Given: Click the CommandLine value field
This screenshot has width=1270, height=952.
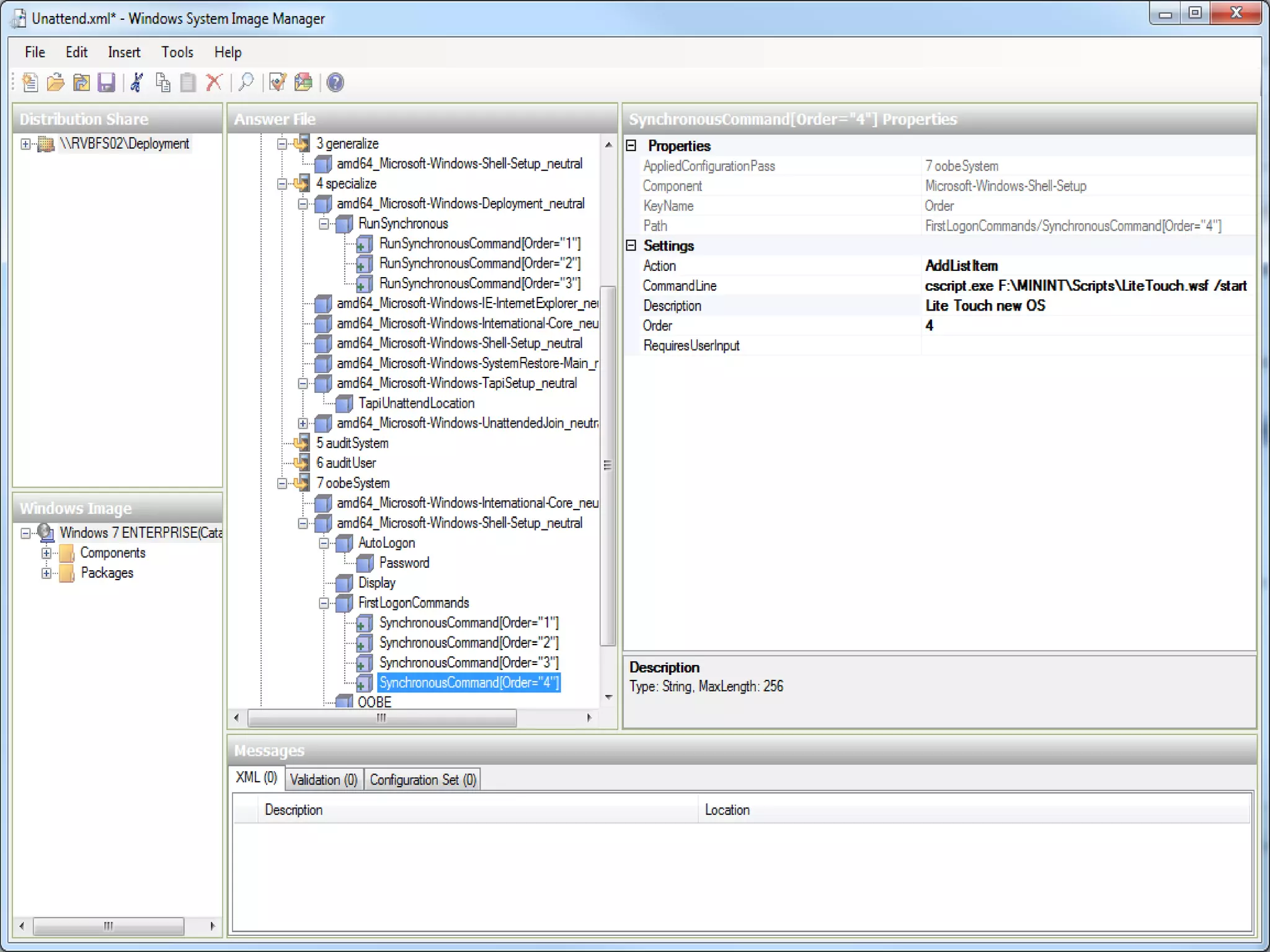Looking at the screenshot, I should click(x=1088, y=286).
